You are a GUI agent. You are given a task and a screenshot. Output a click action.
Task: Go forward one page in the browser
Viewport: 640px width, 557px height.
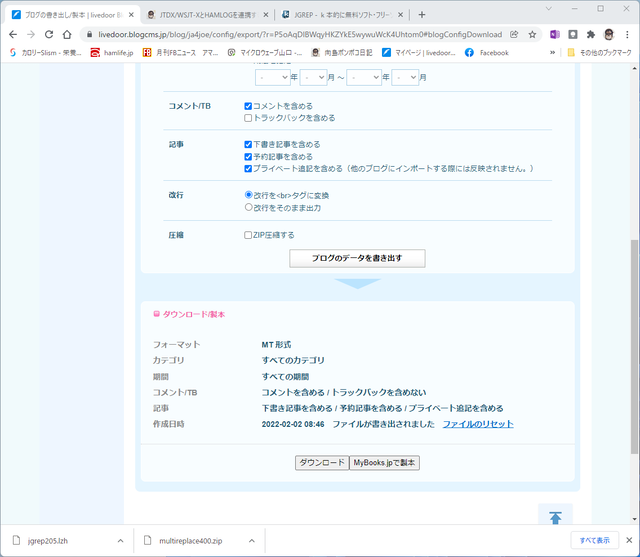31,35
